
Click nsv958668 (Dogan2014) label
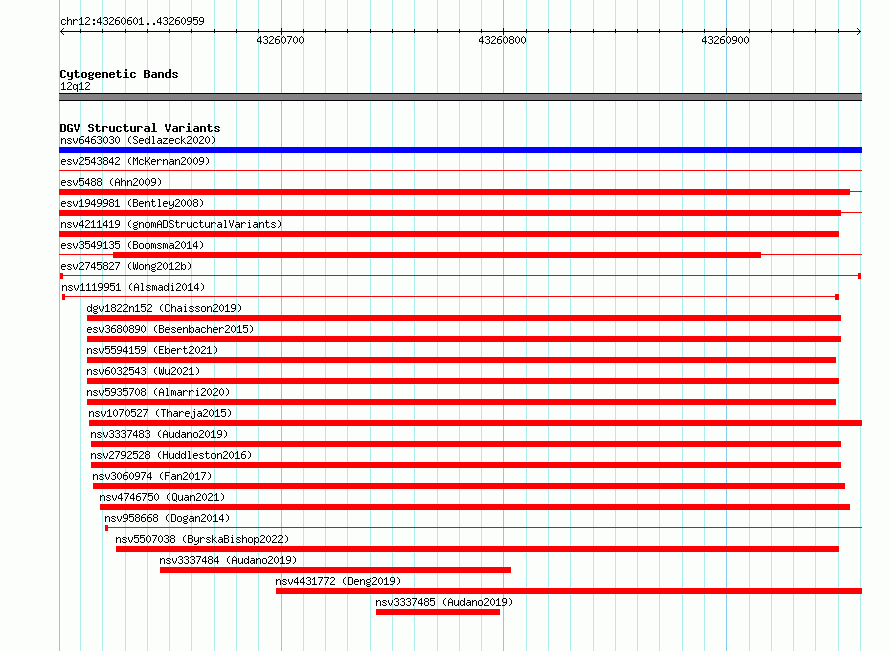coord(167,518)
